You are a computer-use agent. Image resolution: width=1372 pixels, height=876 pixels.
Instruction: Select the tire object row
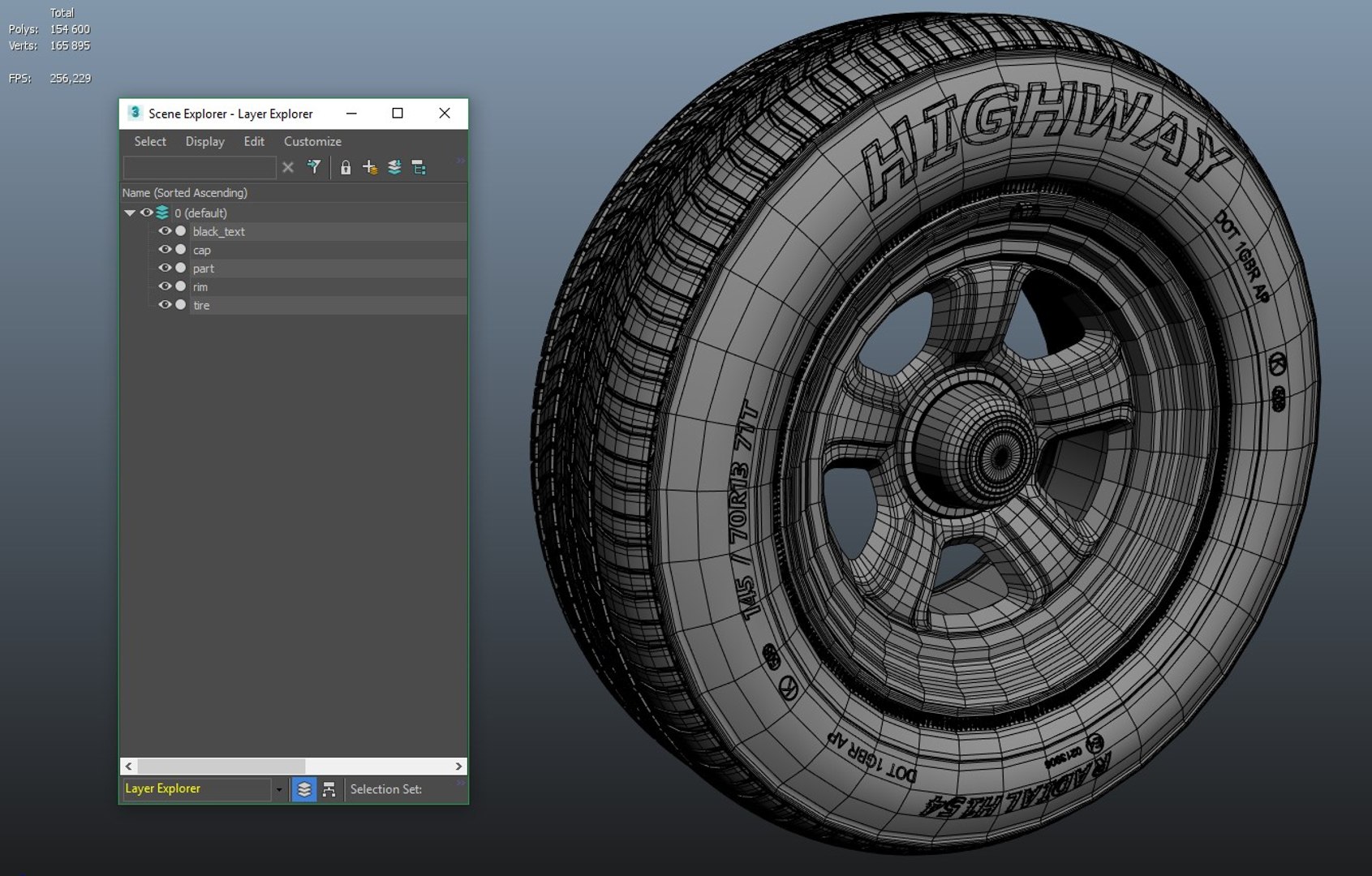click(328, 306)
